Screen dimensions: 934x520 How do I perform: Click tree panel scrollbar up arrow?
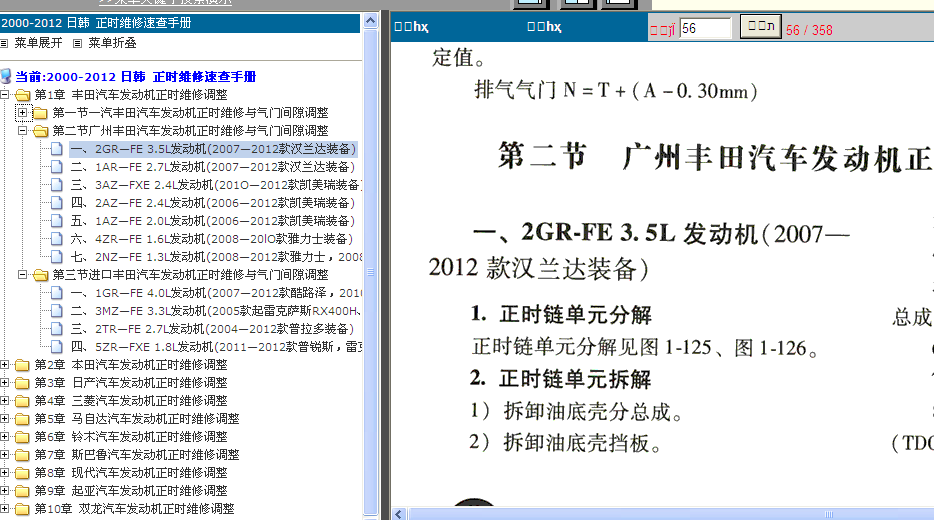(371, 21)
